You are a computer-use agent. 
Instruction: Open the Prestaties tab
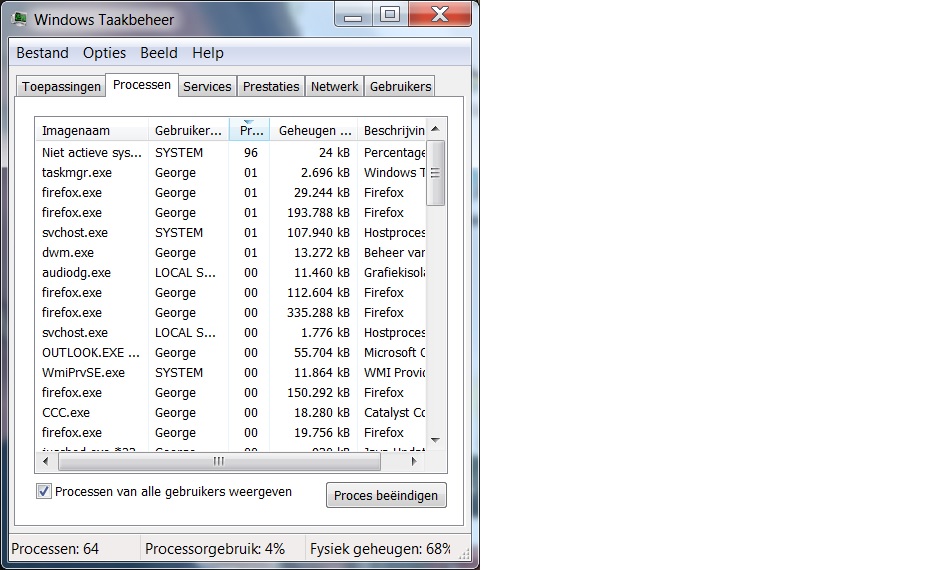[271, 87]
